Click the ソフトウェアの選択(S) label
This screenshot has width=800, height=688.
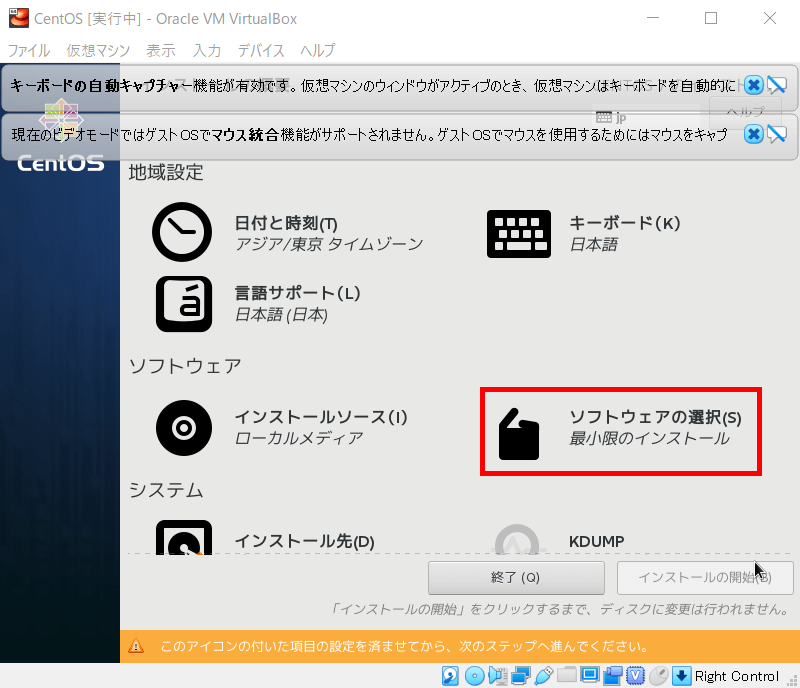click(x=655, y=417)
